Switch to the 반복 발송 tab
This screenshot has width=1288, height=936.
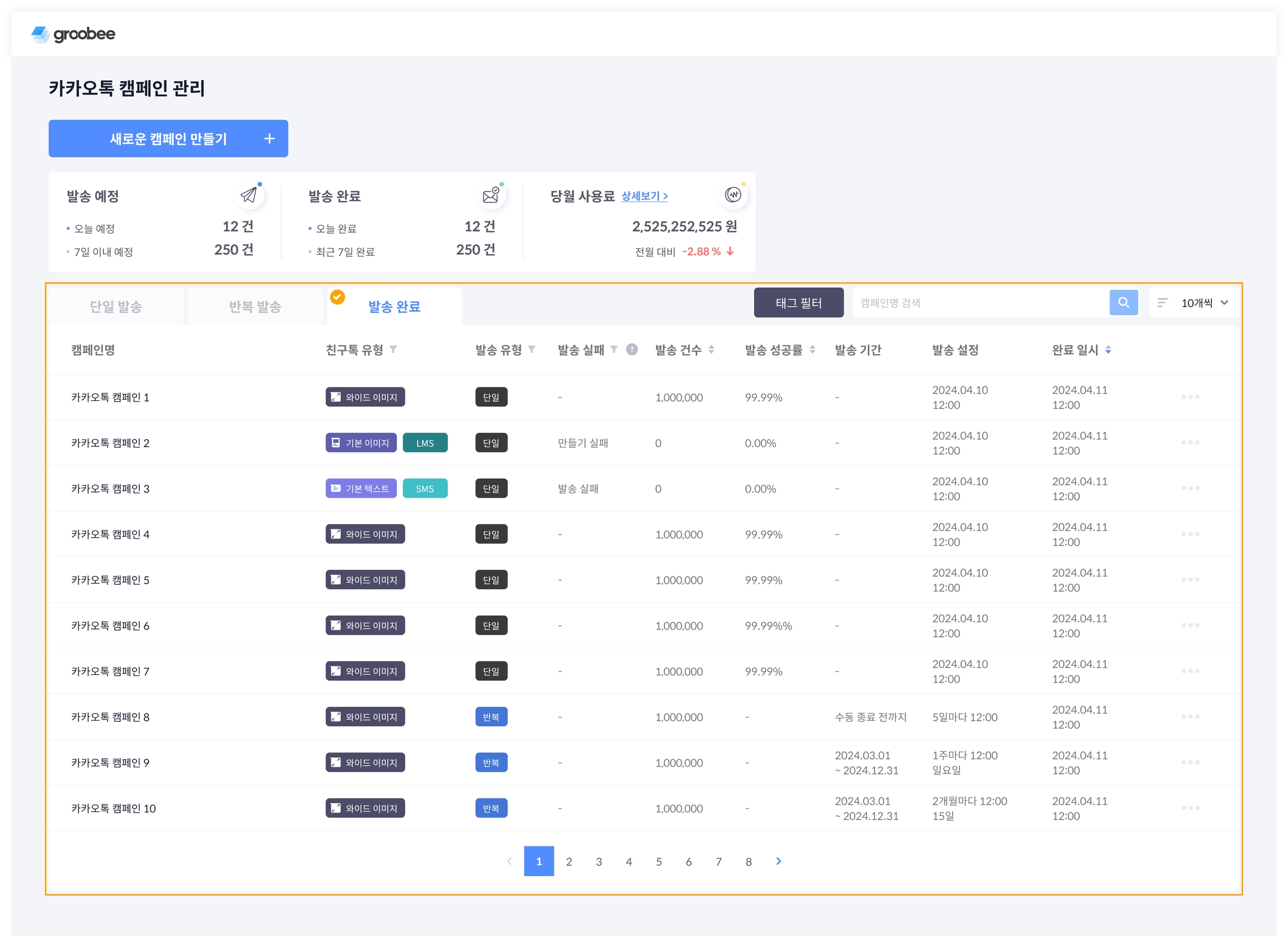coord(255,307)
